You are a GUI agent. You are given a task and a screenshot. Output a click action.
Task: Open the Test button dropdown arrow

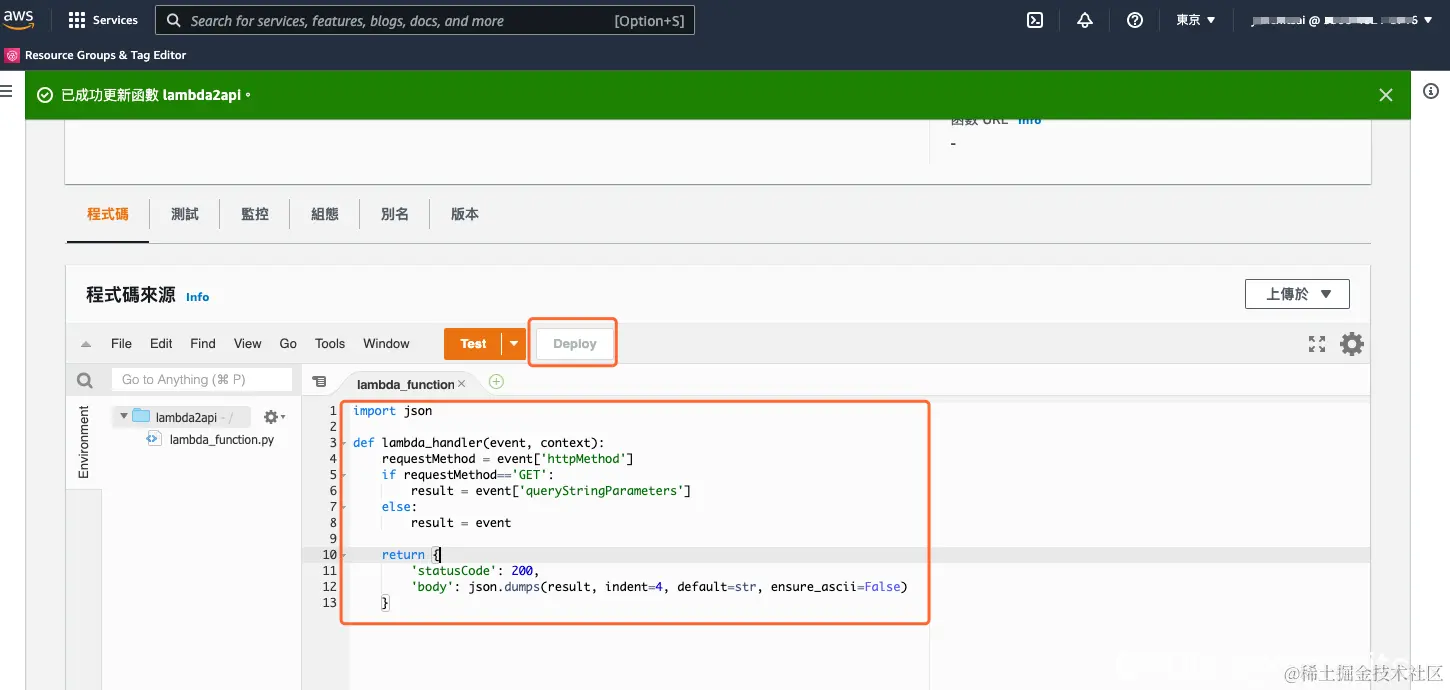514,343
